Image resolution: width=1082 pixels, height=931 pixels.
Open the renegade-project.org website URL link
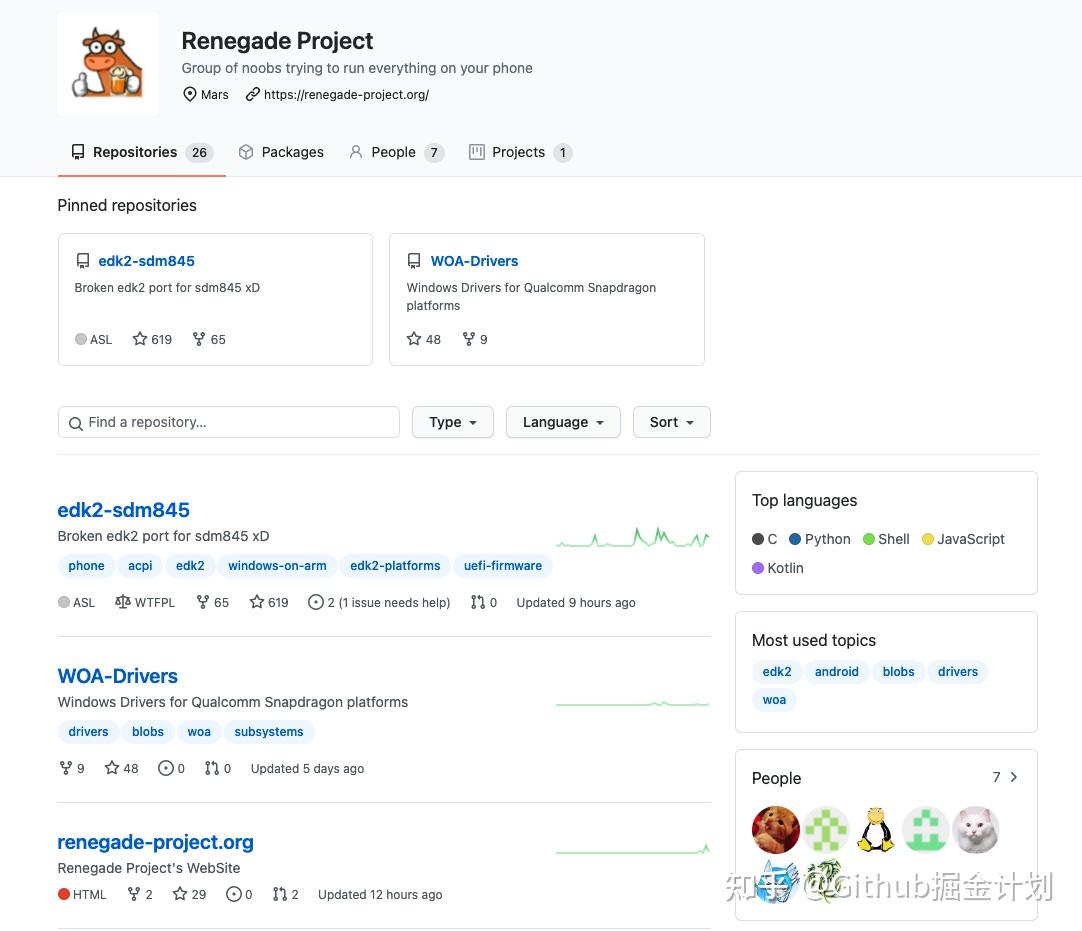(346, 95)
